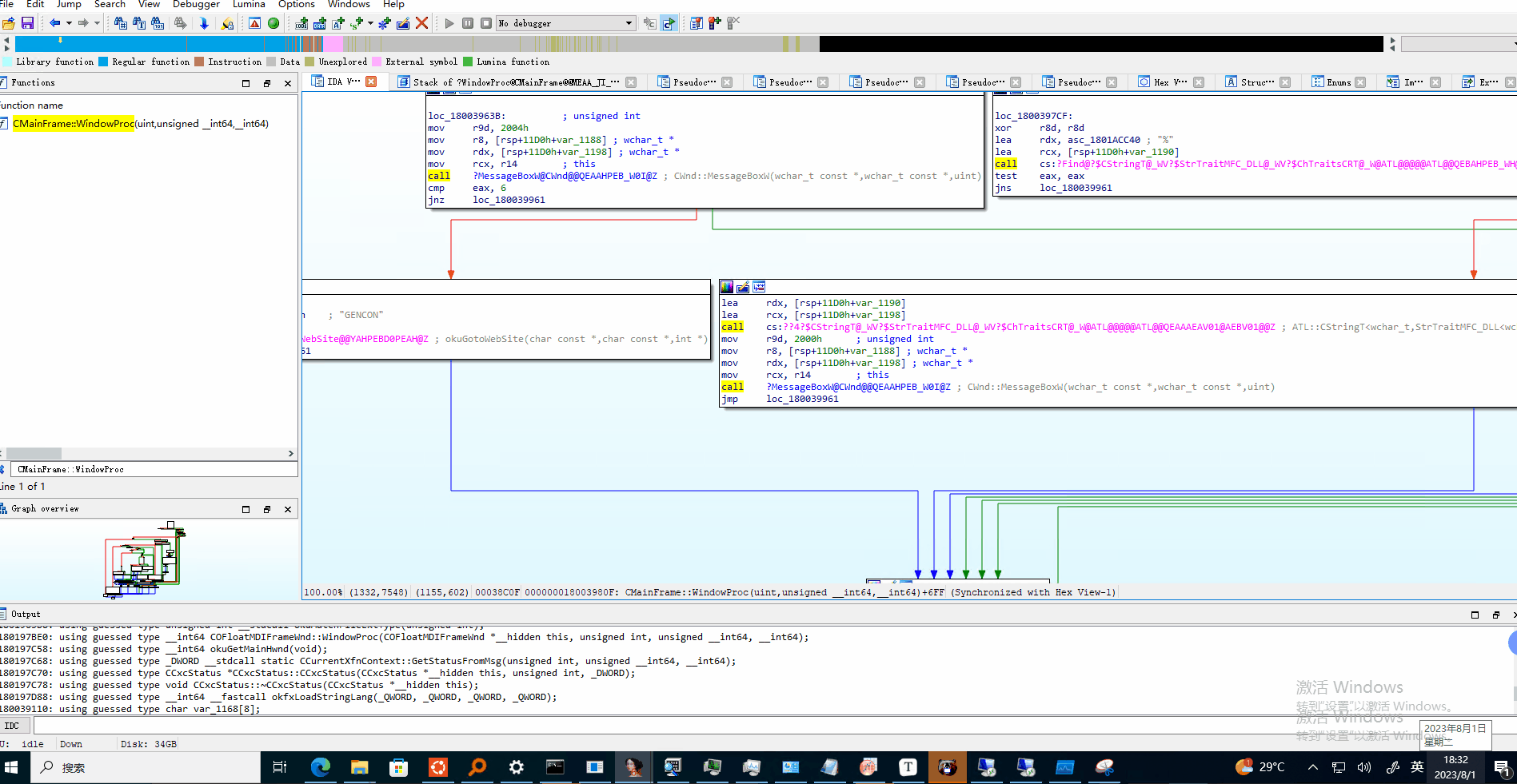Click the highlighted C pseudocode sync icon
The height and width of the screenshot is (784, 1517).
pos(669,23)
